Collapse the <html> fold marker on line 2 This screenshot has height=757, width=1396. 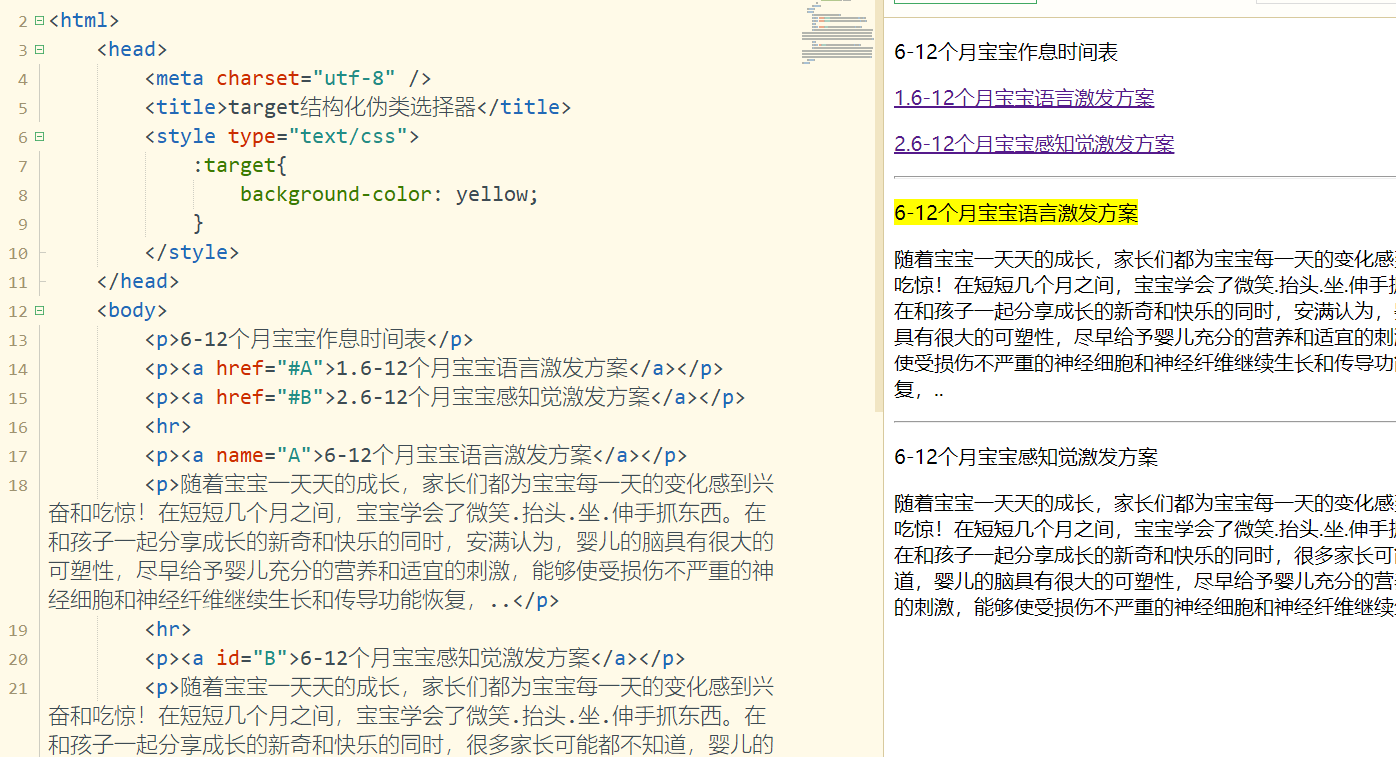click(x=39, y=20)
